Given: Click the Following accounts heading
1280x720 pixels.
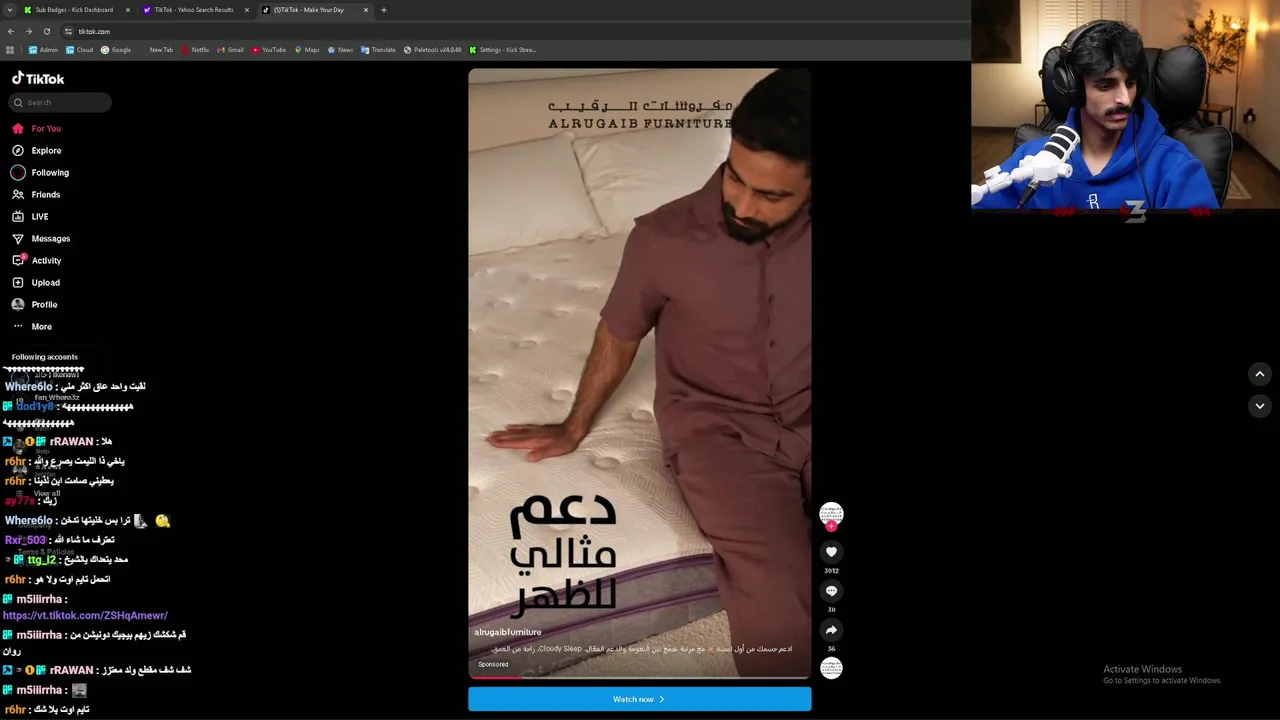Looking at the screenshot, I should pyautogui.click(x=45, y=357).
